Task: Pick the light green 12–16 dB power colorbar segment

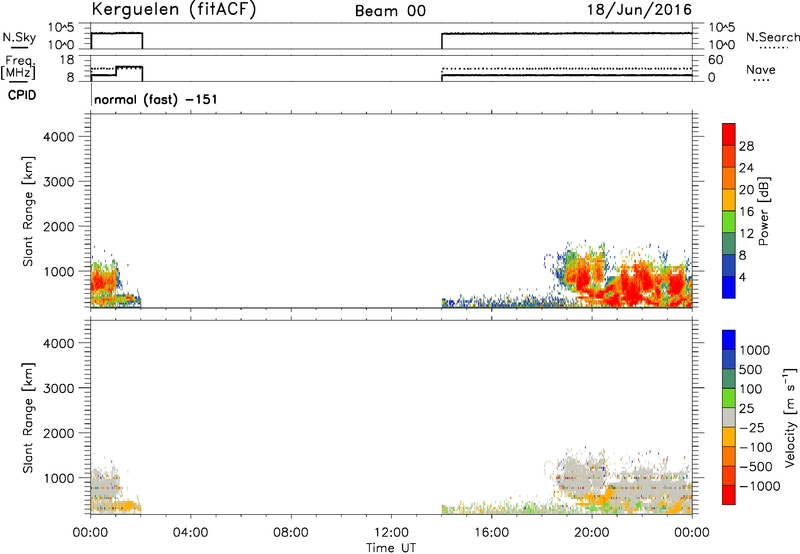Action: tap(729, 222)
